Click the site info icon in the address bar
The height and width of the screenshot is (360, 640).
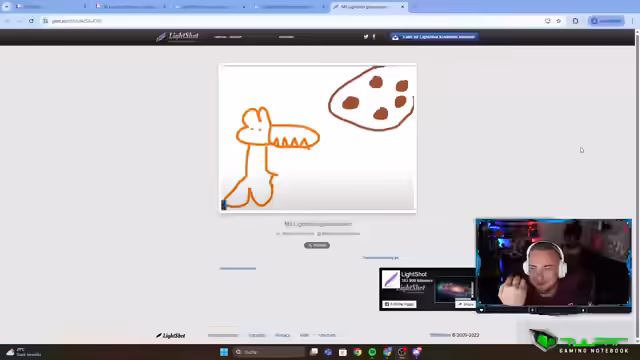click(x=45, y=21)
